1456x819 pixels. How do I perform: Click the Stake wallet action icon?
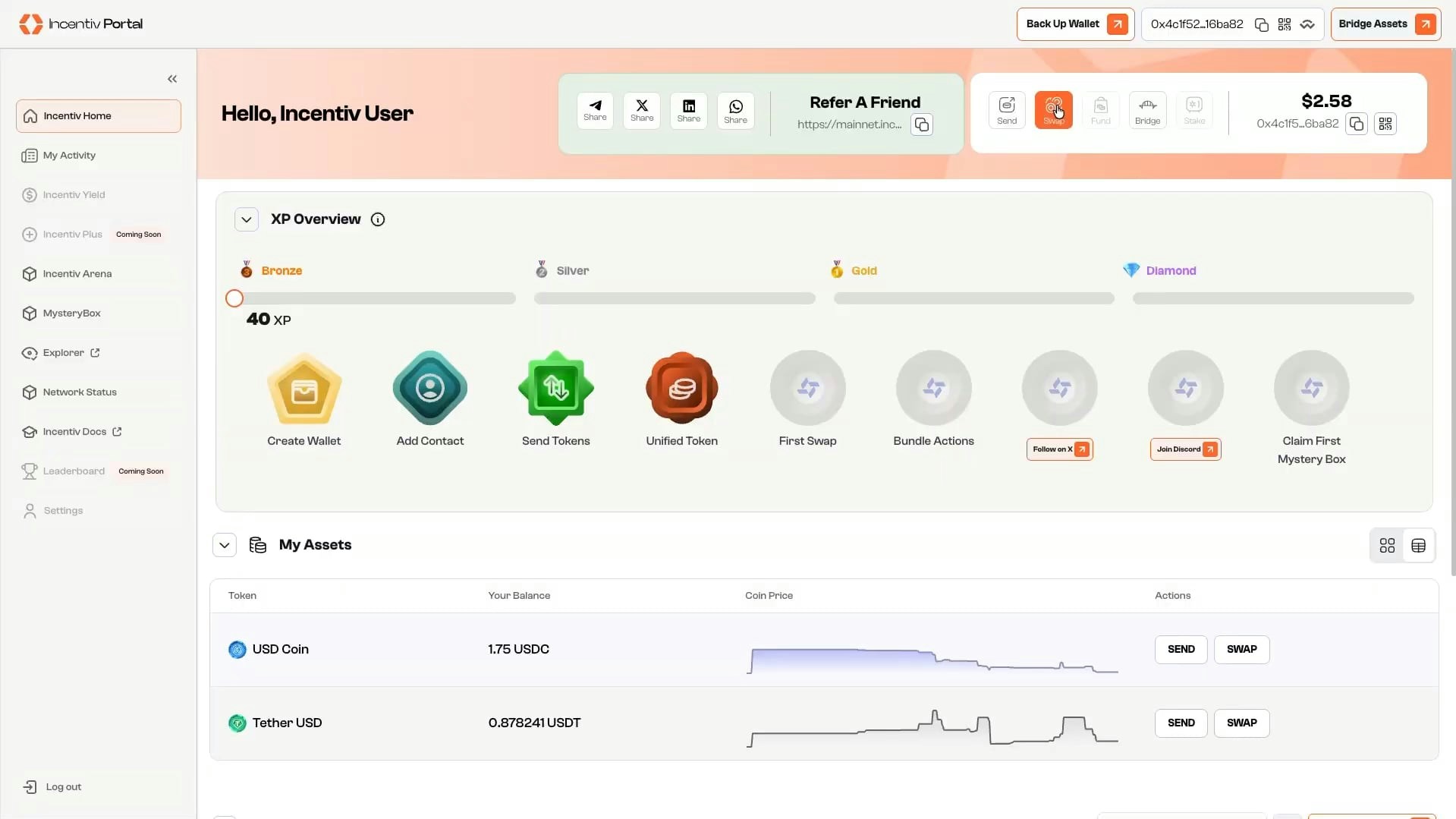coord(1194,110)
